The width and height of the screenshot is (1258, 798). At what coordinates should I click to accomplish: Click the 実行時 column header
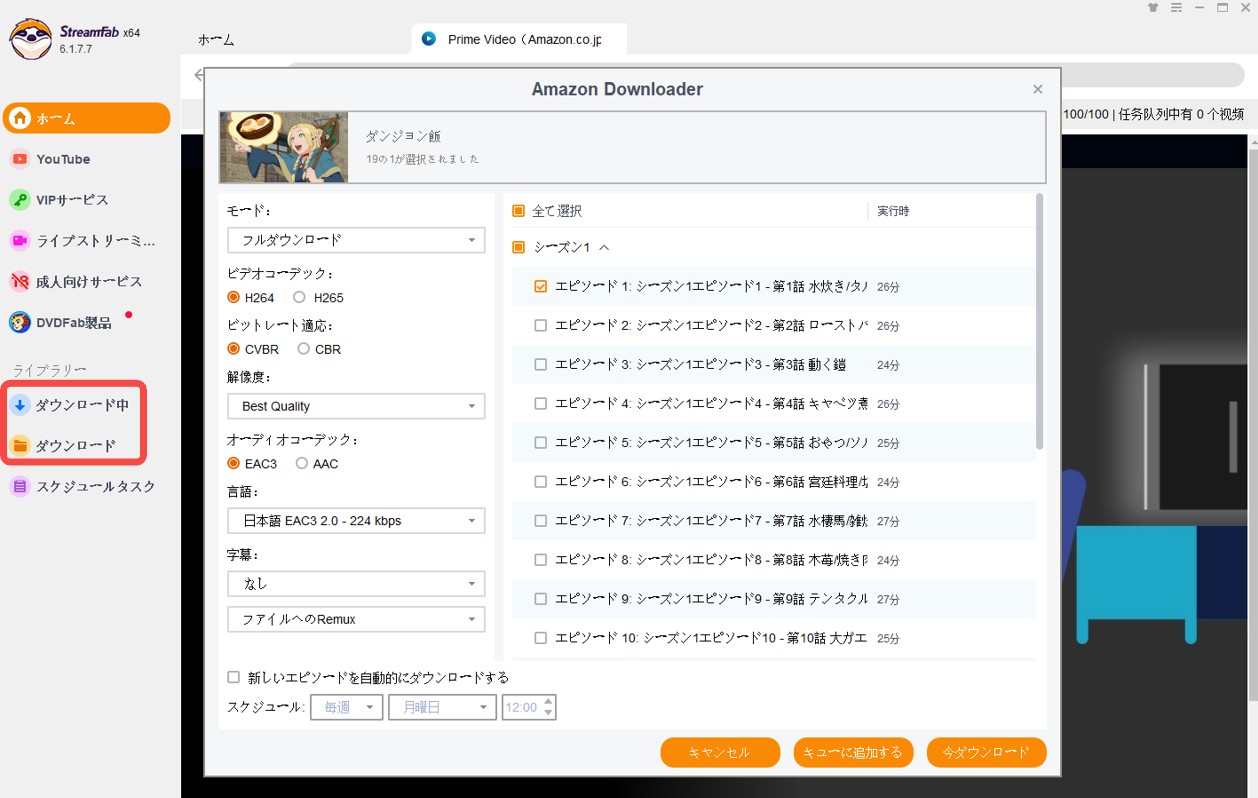coord(893,211)
